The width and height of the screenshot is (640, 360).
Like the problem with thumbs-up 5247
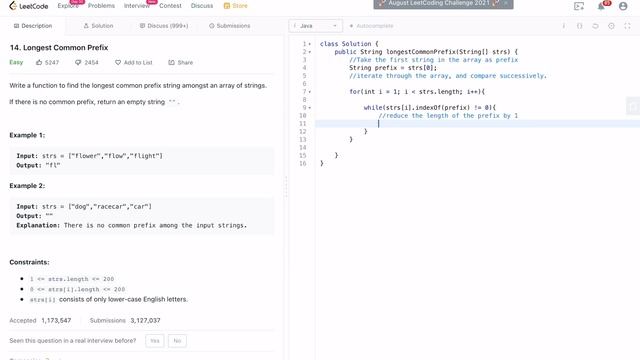tap(47, 62)
